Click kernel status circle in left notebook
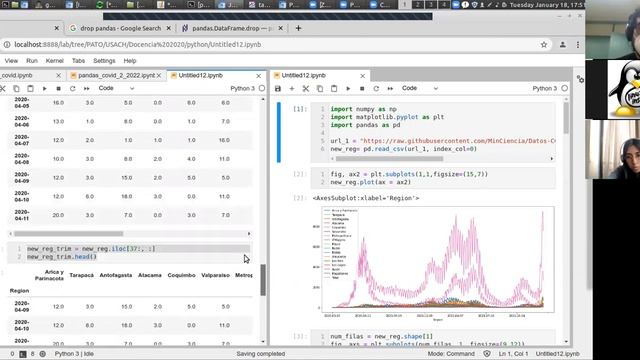 (262, 88)
